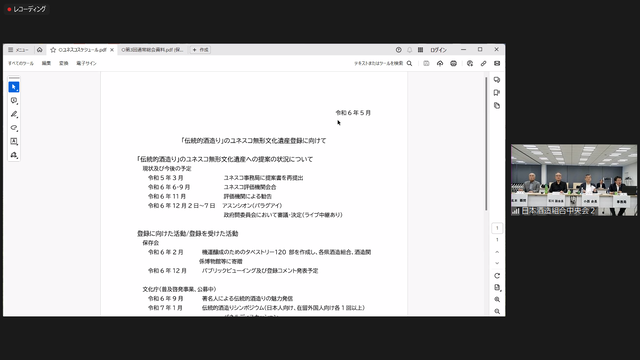The image size is (640, 360).
Task: Click the print icon
Action: click(453, 63)
